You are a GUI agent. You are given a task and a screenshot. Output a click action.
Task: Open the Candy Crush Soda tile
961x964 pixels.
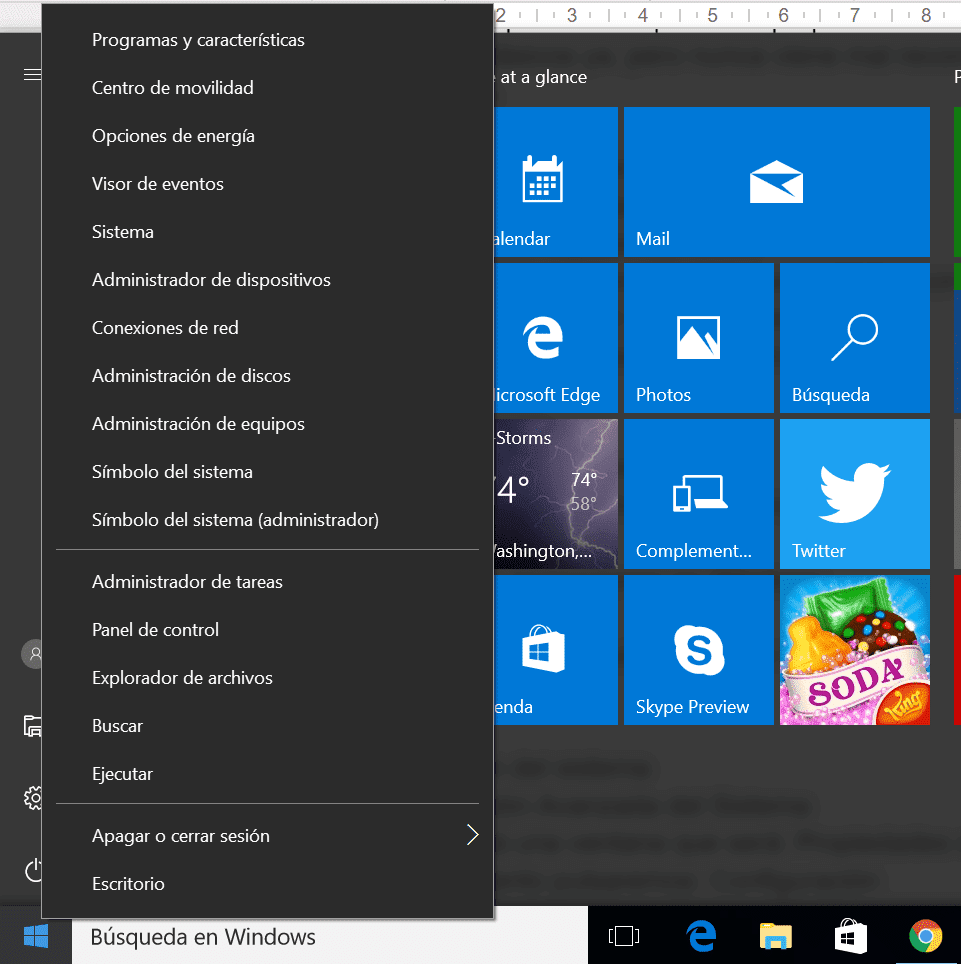tap(855, 650)
